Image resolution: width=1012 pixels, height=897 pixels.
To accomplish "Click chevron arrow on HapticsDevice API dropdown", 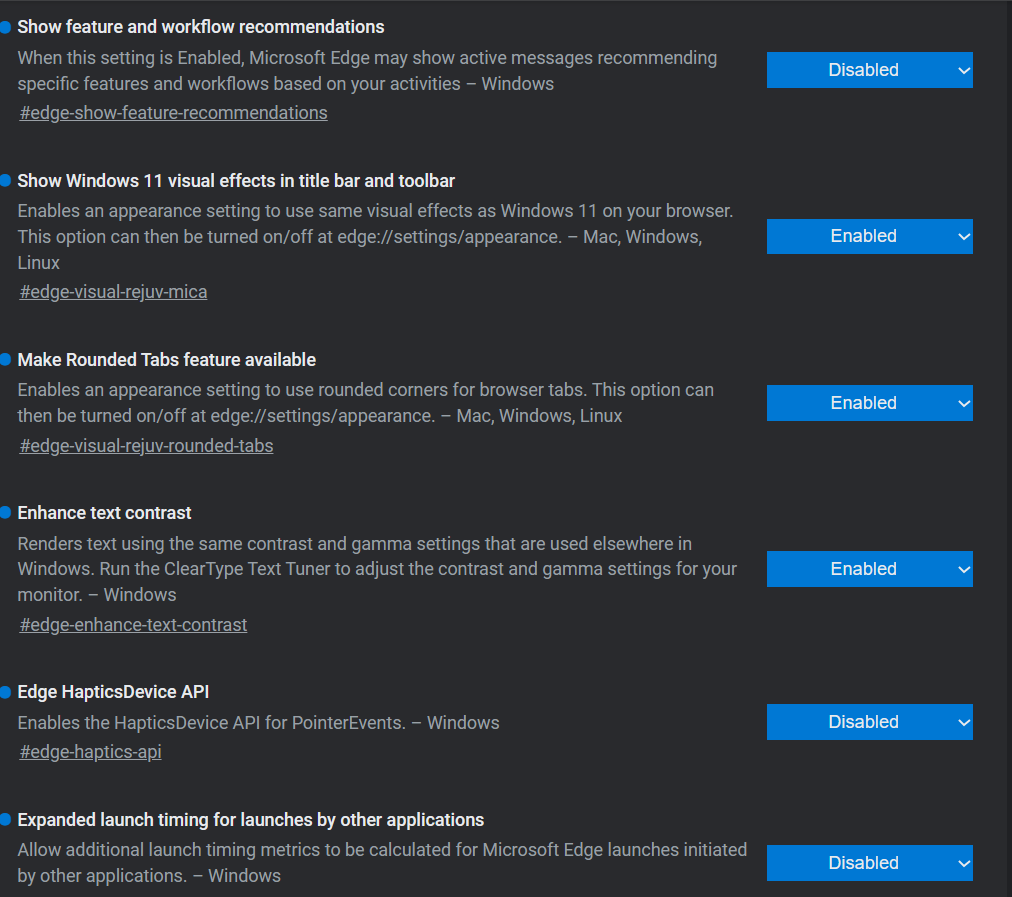I will [964, 723].
